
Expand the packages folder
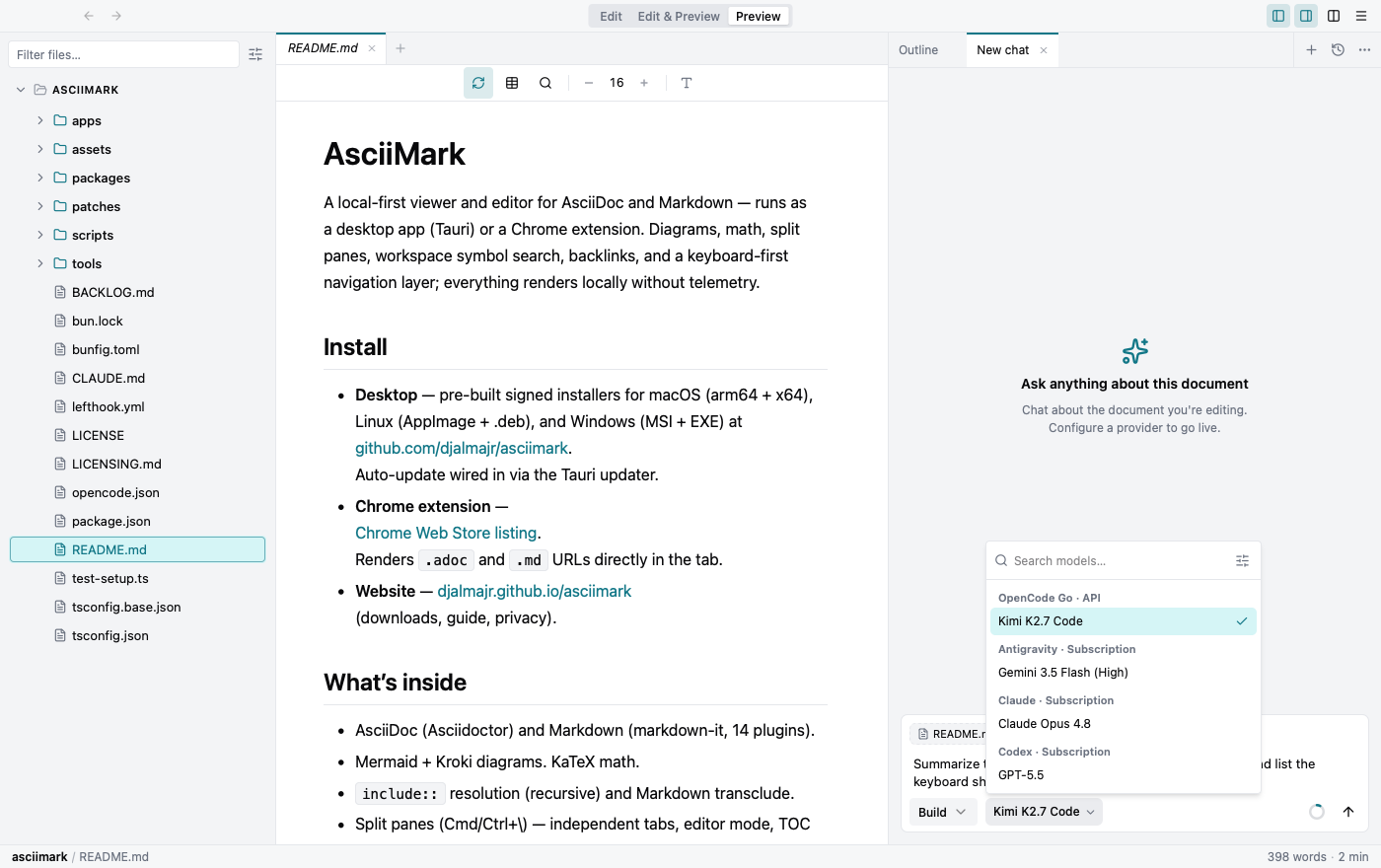pyautogui.click(x=40, y=178)
